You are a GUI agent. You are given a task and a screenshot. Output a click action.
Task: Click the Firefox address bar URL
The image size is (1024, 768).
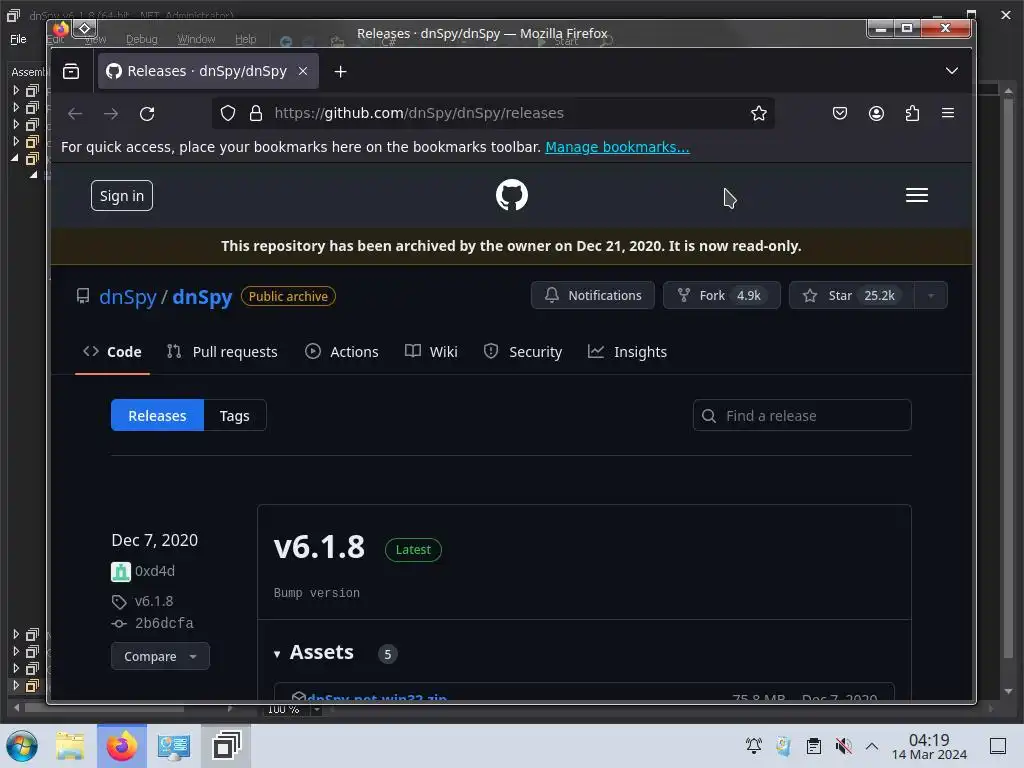pos(419,113)
